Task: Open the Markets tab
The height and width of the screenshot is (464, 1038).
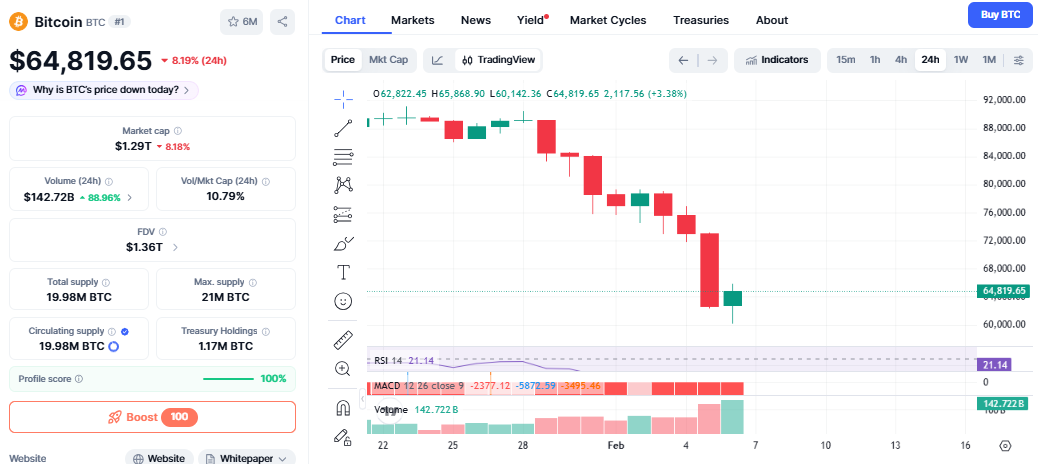Action: (412, 20)
